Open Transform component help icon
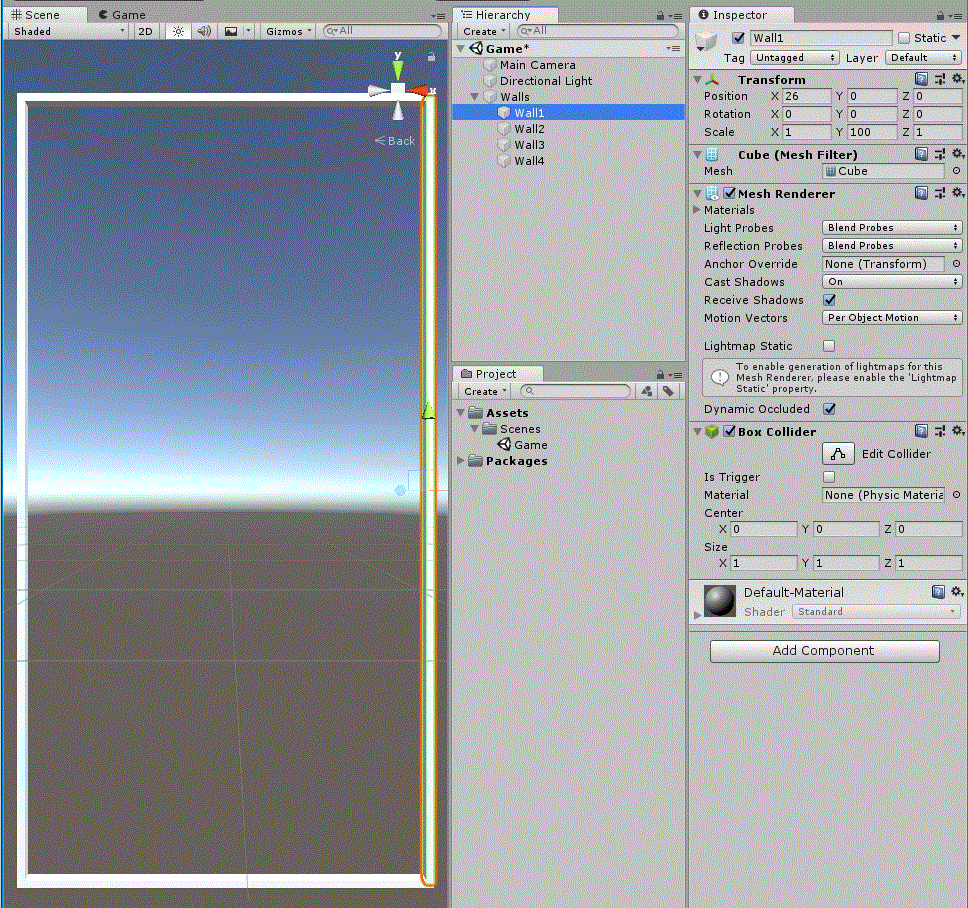 tap(922, 79)
